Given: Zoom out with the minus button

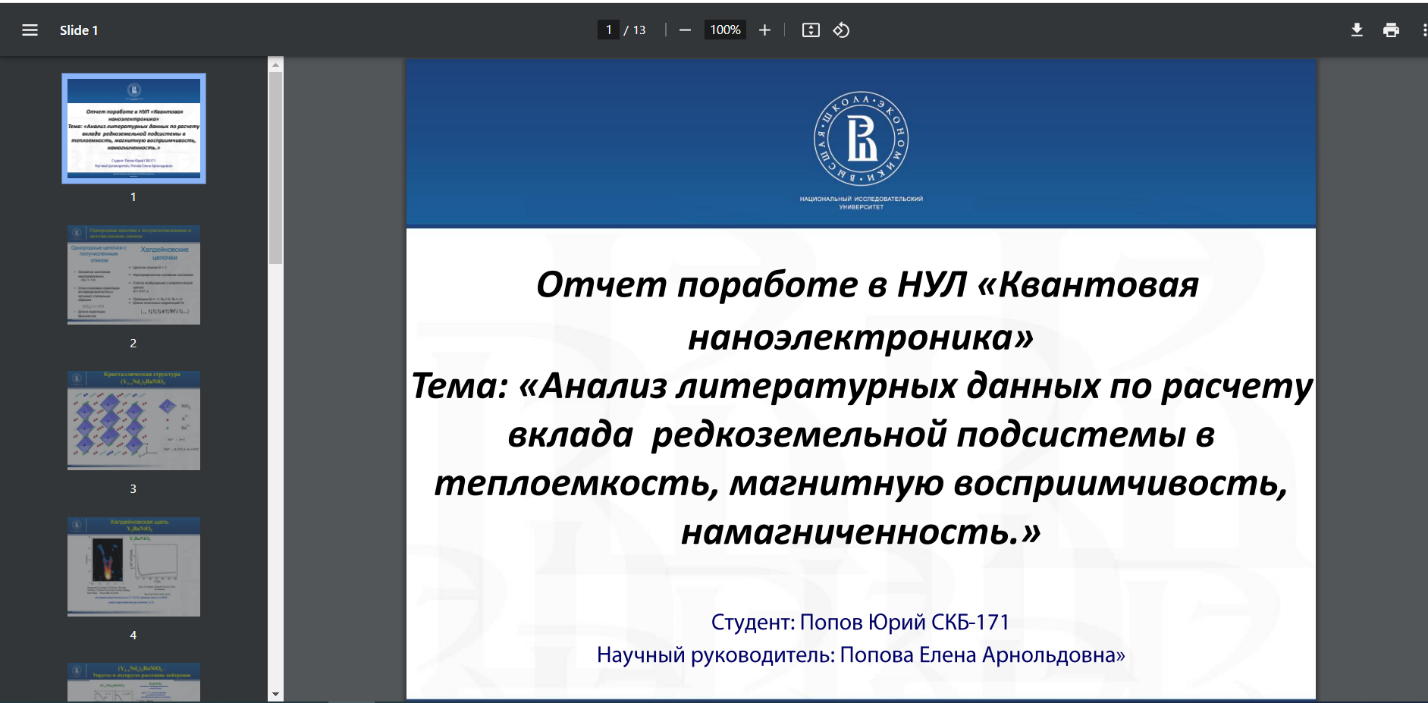Looking at the screenshot, I should [685, 30].
